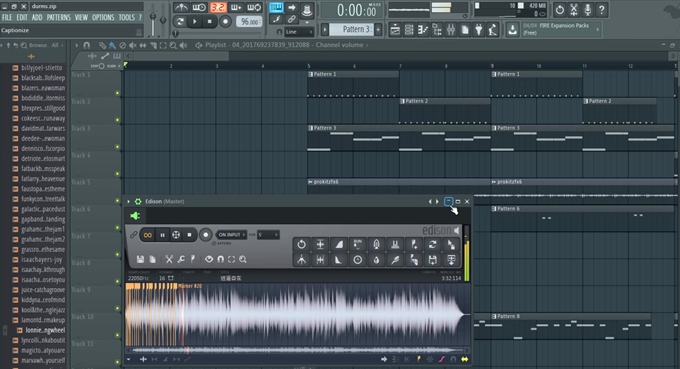The image size is (680, 369).
Task: Expand the FIRE Expansion Packs news arrow
Action: pos(598,29)
